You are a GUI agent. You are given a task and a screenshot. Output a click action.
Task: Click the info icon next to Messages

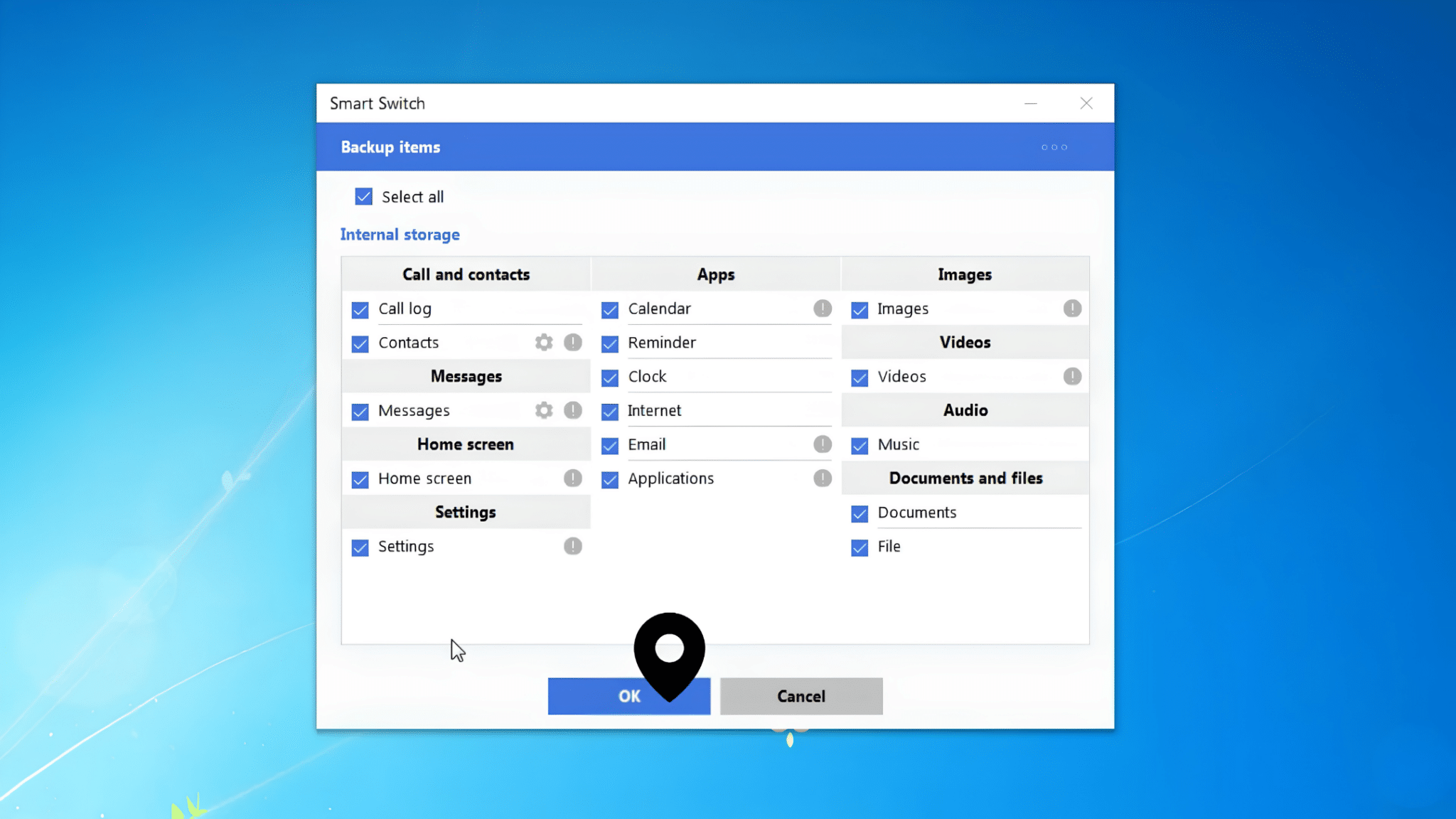tap(573, 410)
